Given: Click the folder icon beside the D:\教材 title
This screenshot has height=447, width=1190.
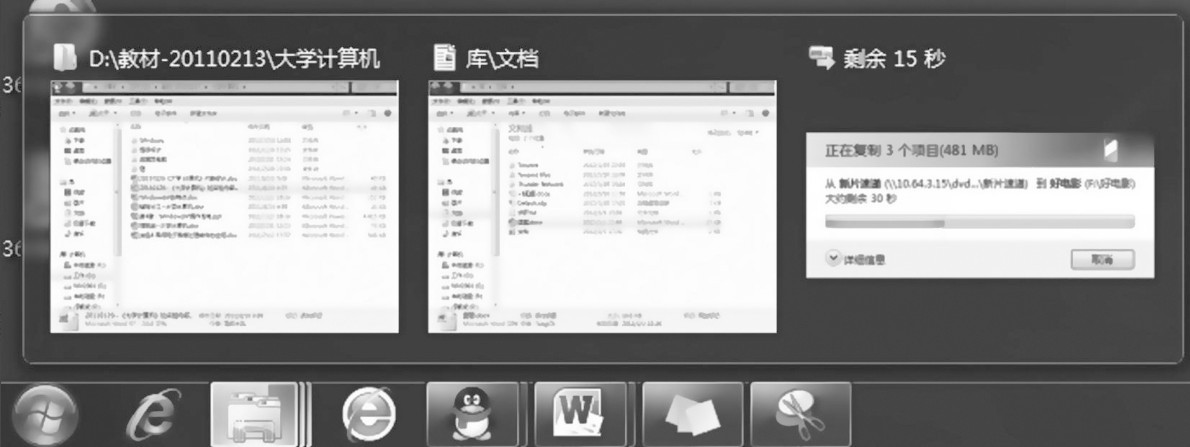Looking at the screenshot, I should (65, 58).
